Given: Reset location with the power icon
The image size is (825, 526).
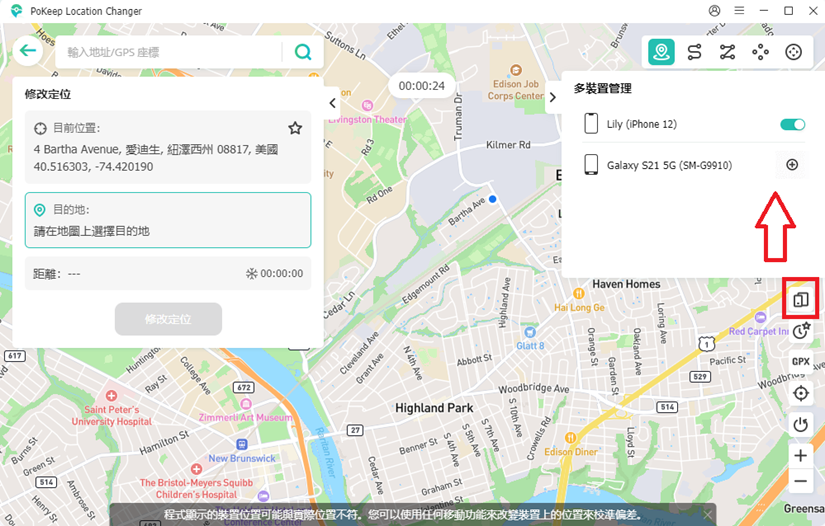Looking at the screenshot, I should tap(801, 424).
